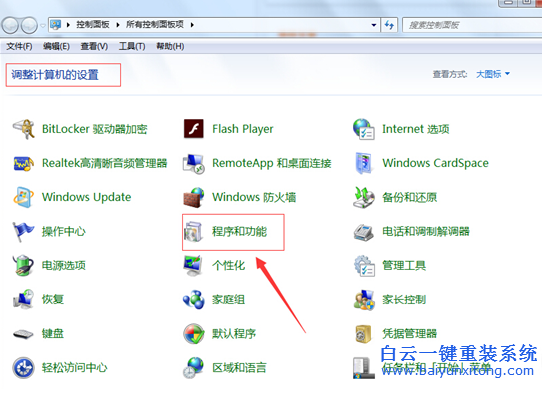Click the 所有控制面板项 breadcrumb segment
The width and height of the screenshot is (542, 396).
tap(155, 25)
